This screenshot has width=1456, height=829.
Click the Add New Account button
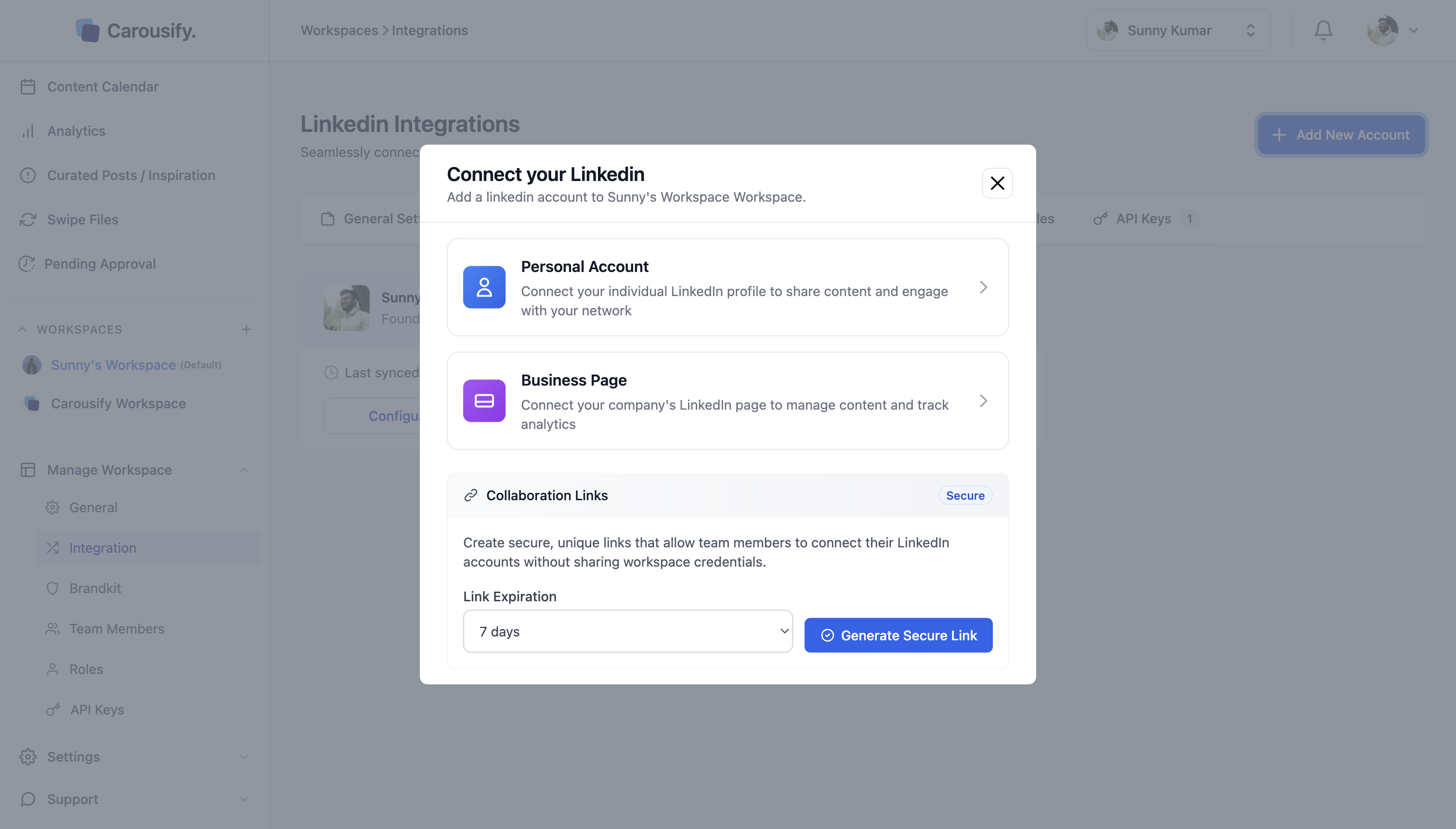pos(1341,135)
